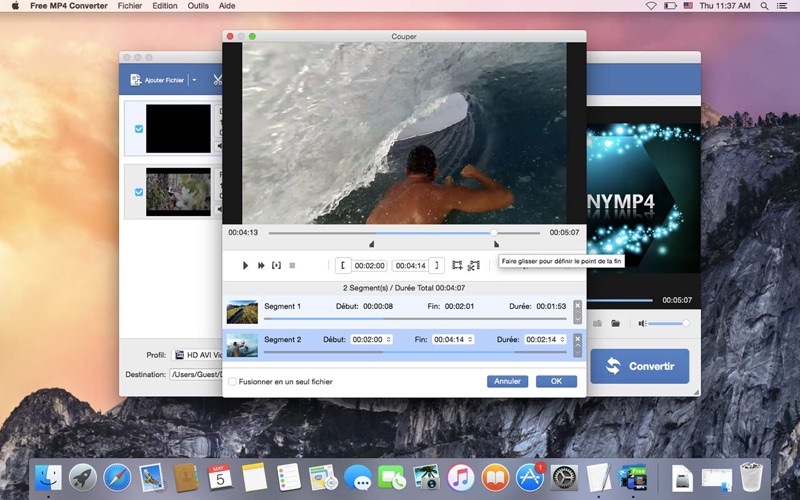Open the Edition menu

pos(164,6)
